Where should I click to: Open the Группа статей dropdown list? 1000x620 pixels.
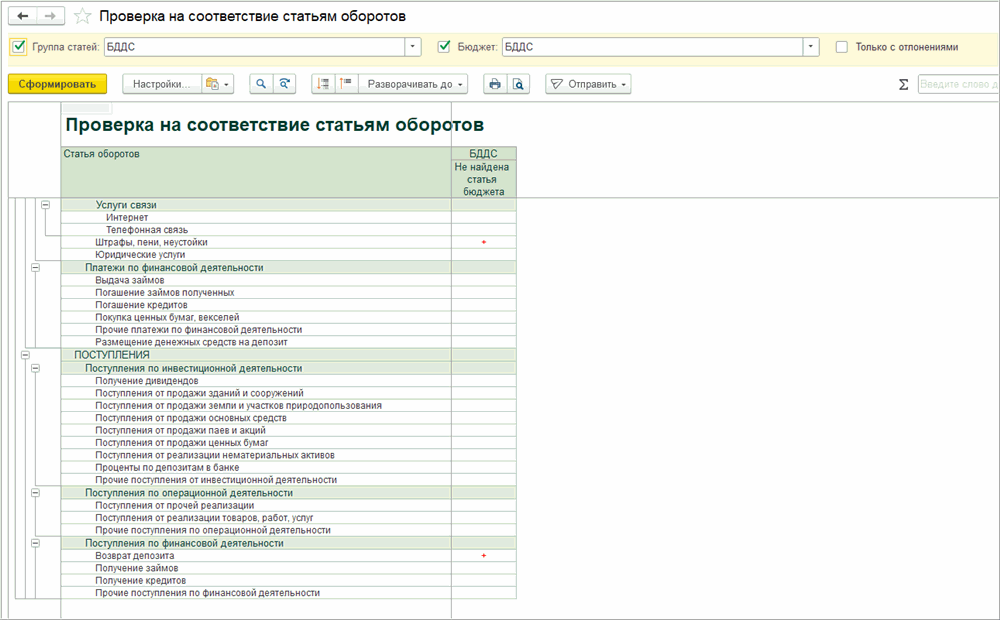click(x=413, y=47)
